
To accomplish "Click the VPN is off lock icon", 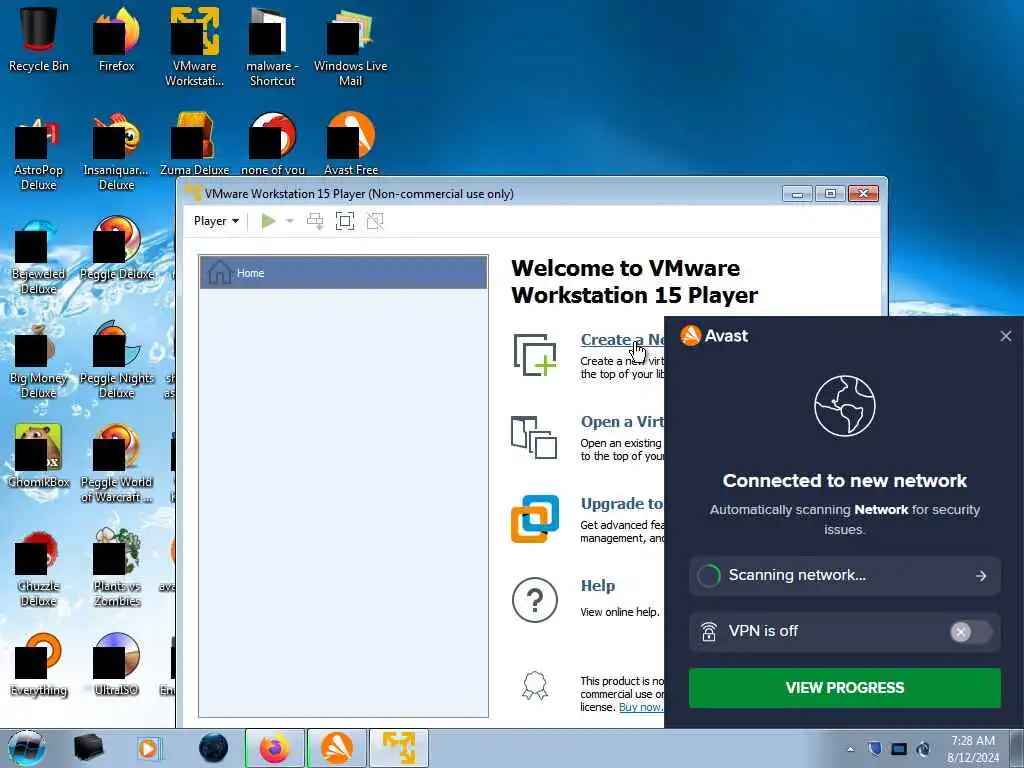I will (x=709, y=632).
